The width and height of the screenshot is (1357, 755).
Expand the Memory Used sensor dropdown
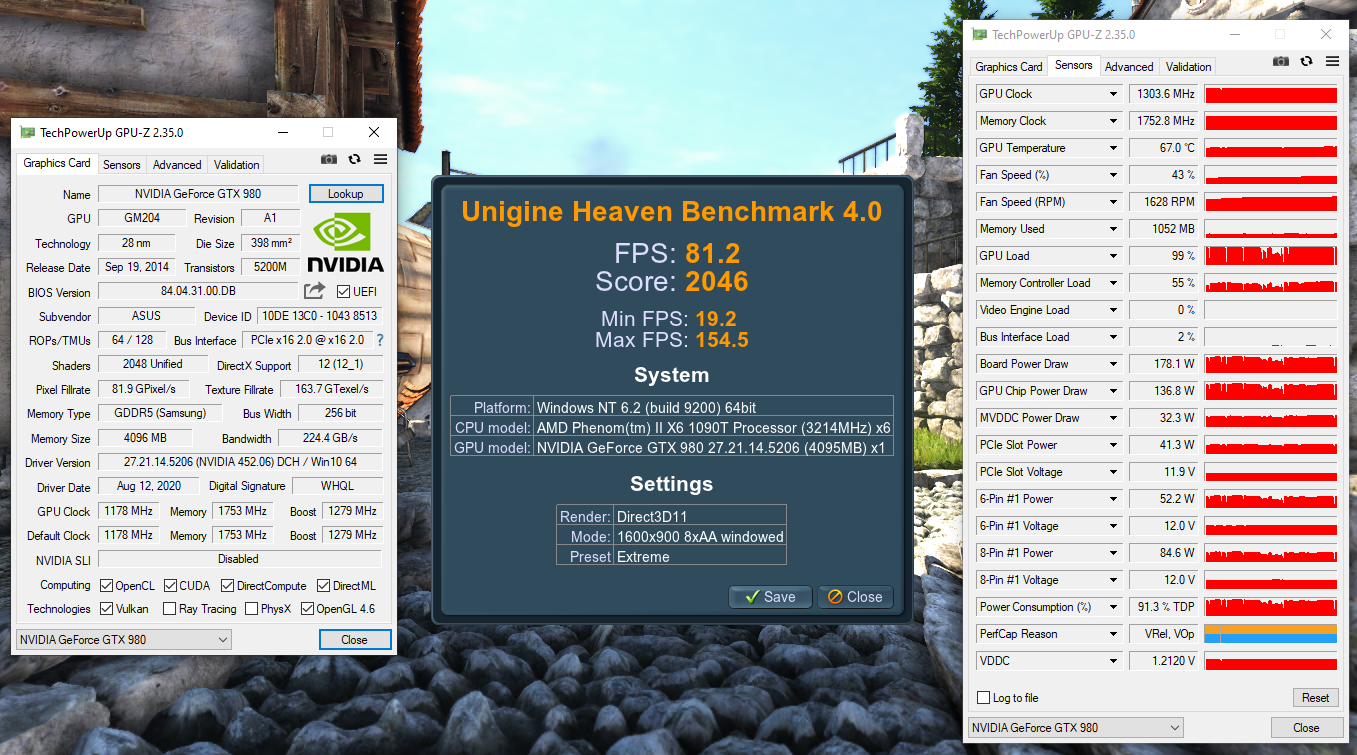click(1113, 229)
